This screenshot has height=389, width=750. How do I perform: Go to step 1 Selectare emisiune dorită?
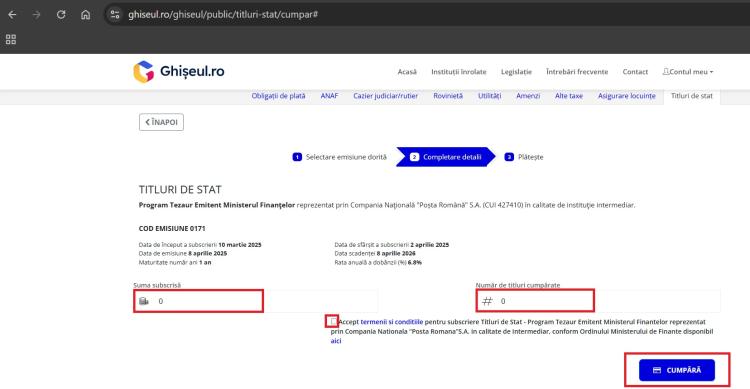(340, 157)
